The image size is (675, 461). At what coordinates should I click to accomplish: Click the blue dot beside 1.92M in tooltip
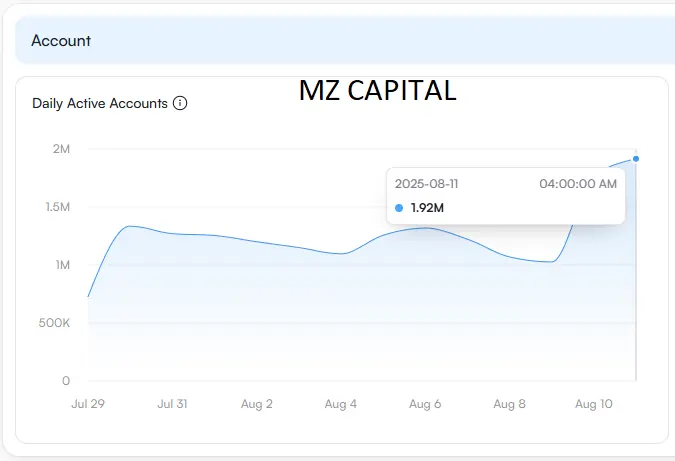(399, 208)
